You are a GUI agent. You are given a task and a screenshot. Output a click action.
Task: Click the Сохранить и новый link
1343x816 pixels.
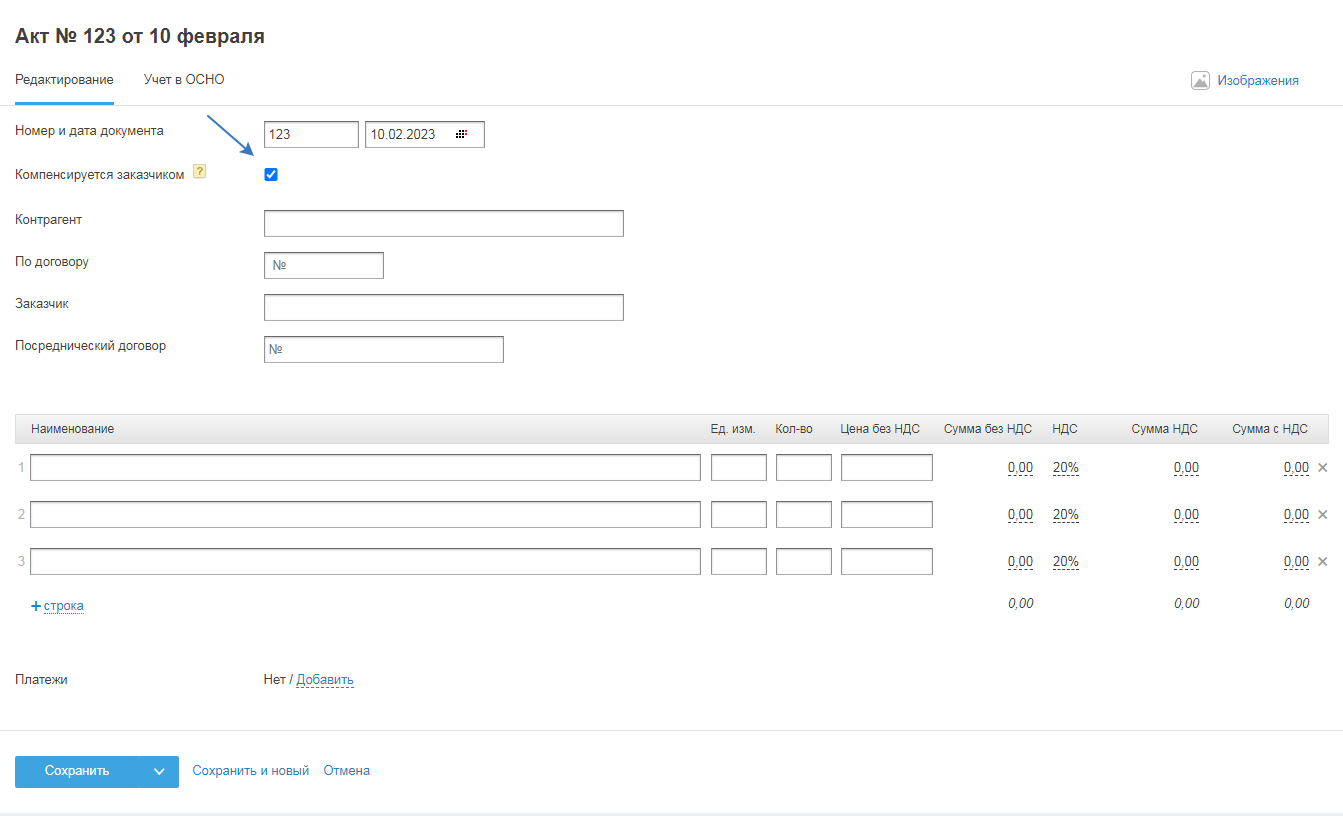[250, 771]
